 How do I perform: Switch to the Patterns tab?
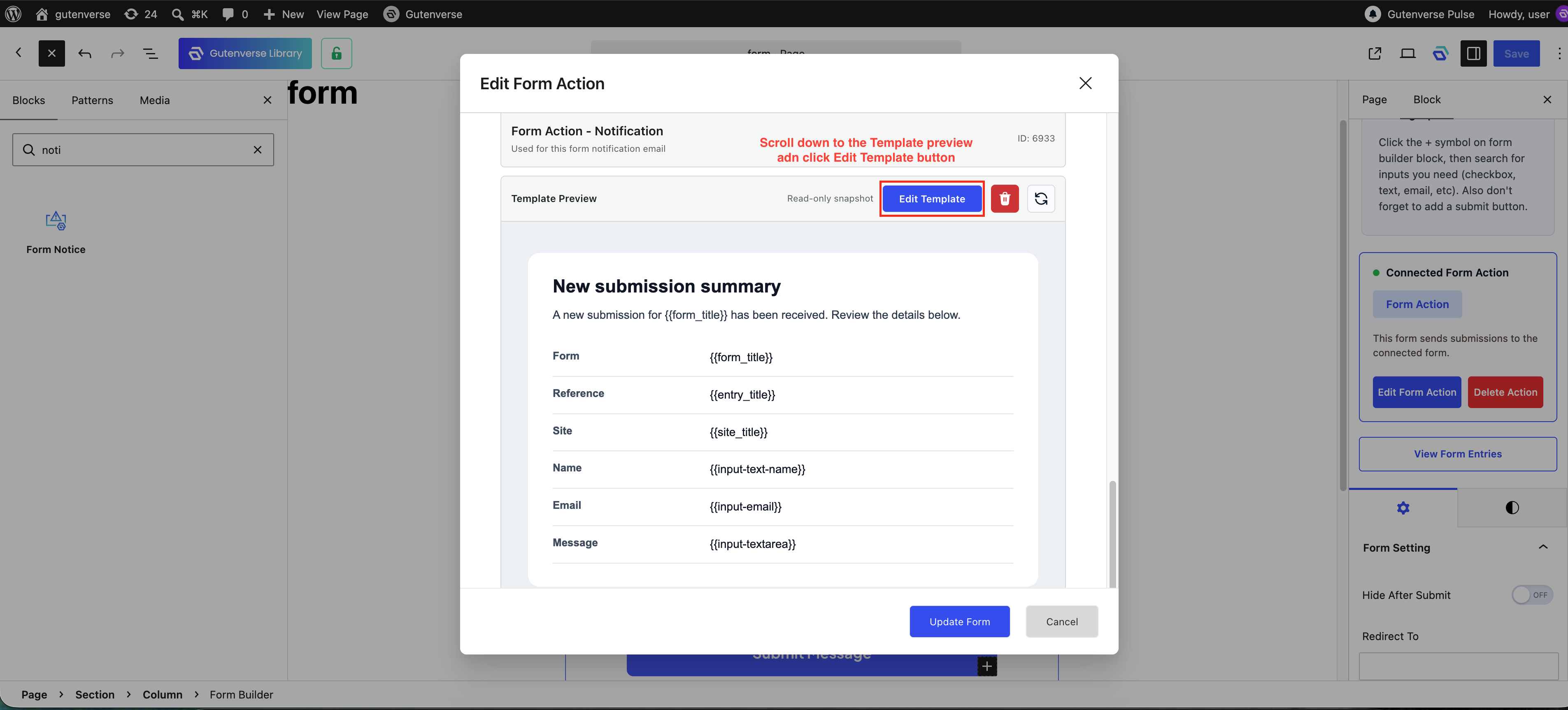pos(92,100)
